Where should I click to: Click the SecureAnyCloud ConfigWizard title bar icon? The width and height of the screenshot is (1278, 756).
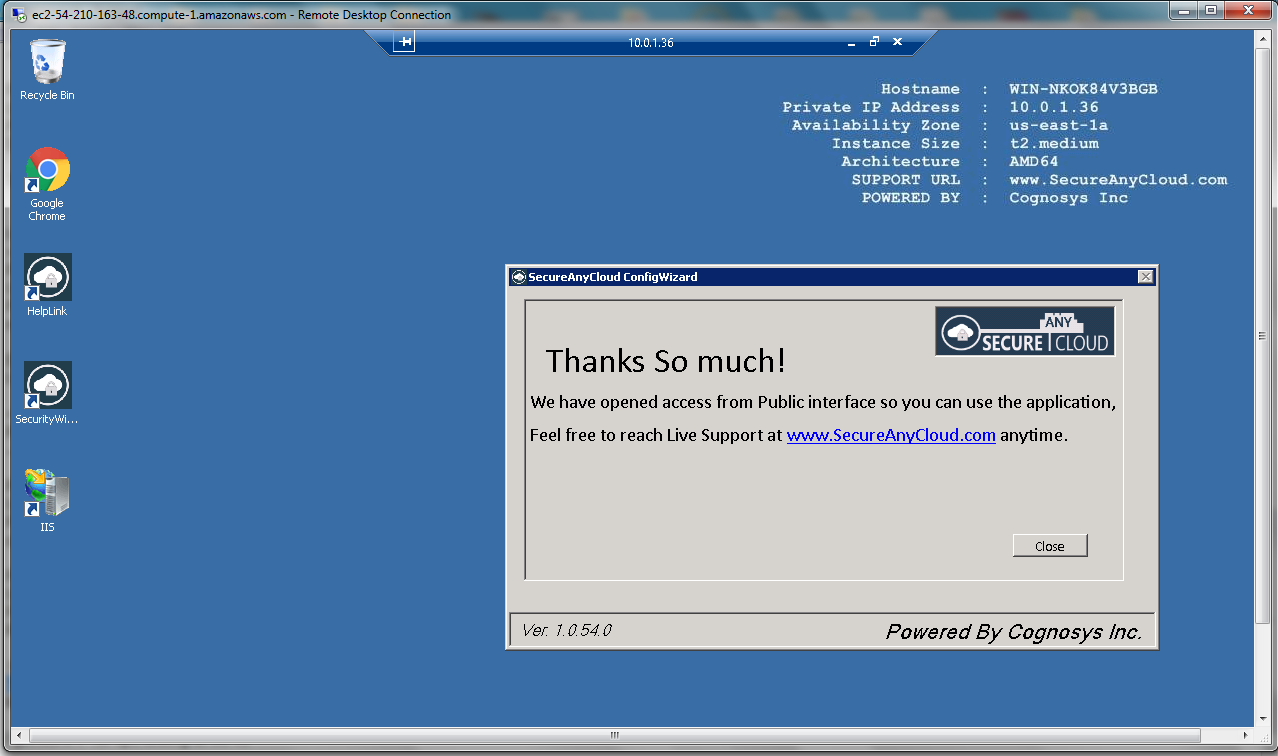(x=518, y=277)
